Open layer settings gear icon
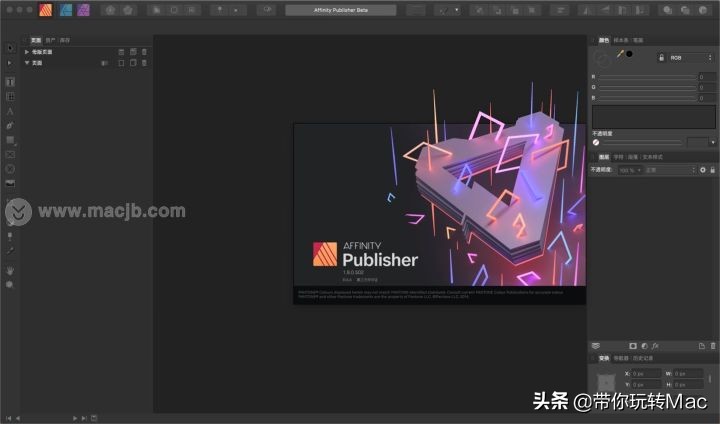This screenshot has width=720, height=424. [x=703, y=170]
